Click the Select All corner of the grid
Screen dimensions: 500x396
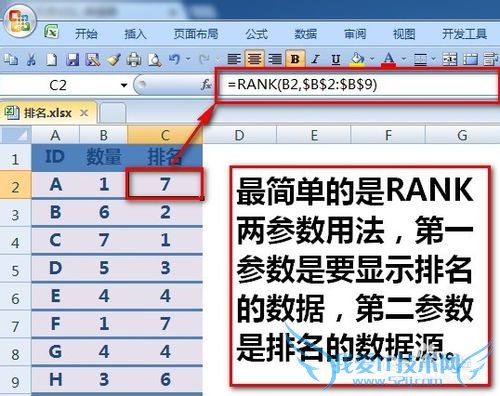pos(16,135)
